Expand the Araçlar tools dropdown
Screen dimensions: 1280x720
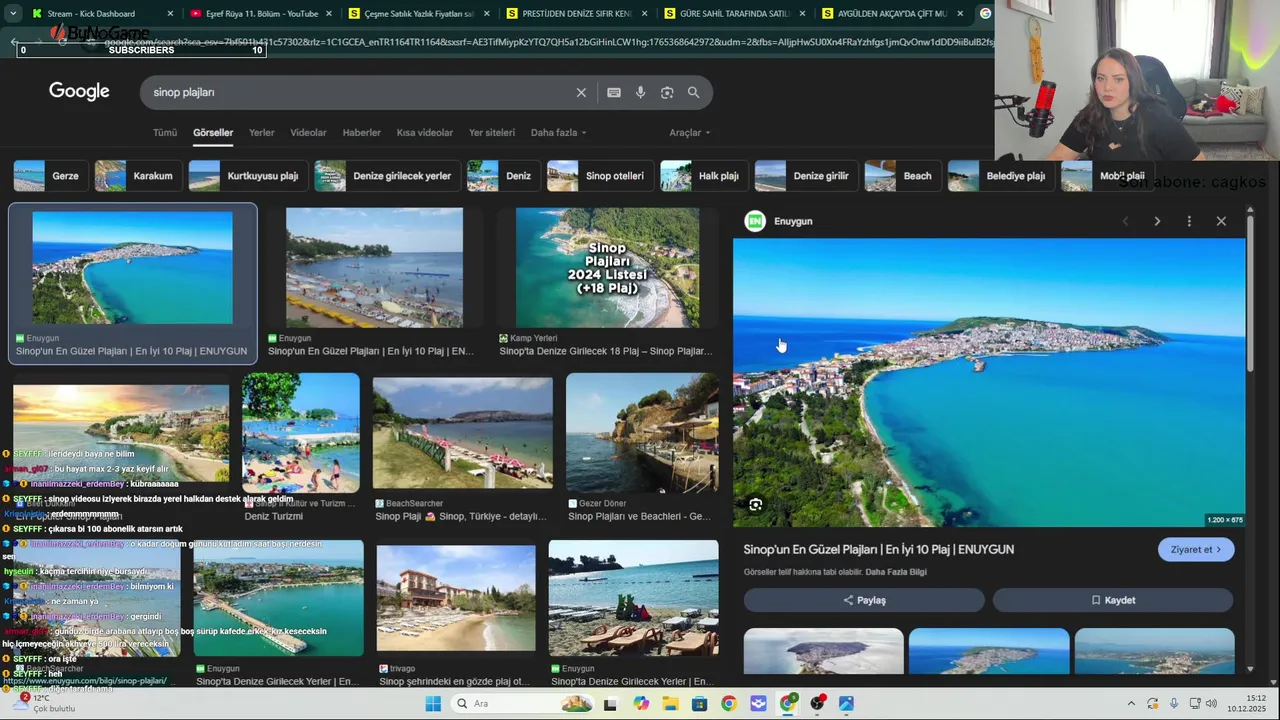[x=690, y=133]
